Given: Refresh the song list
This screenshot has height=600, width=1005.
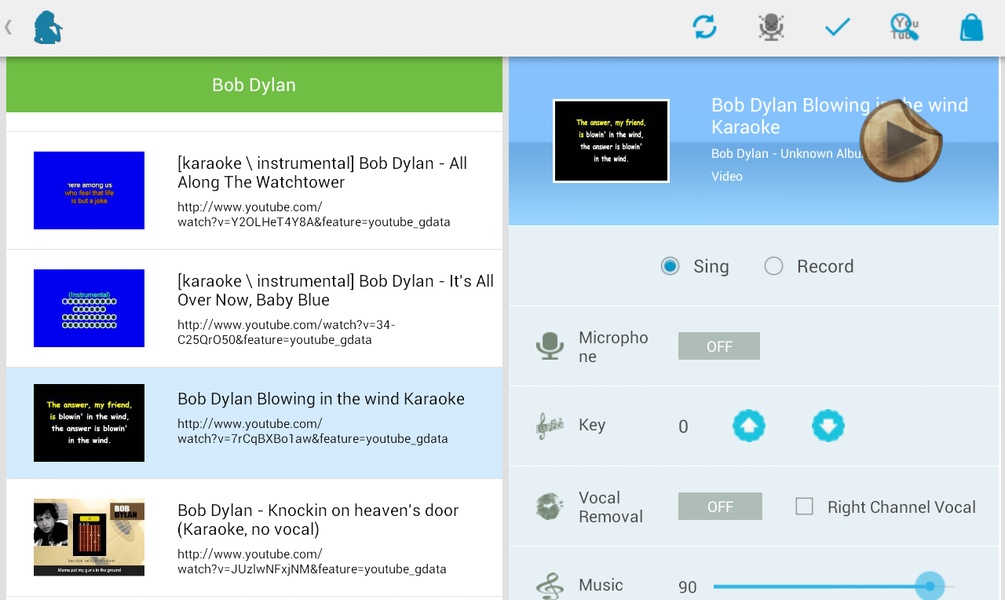Looking at the screenshot, I should [704, 27].
